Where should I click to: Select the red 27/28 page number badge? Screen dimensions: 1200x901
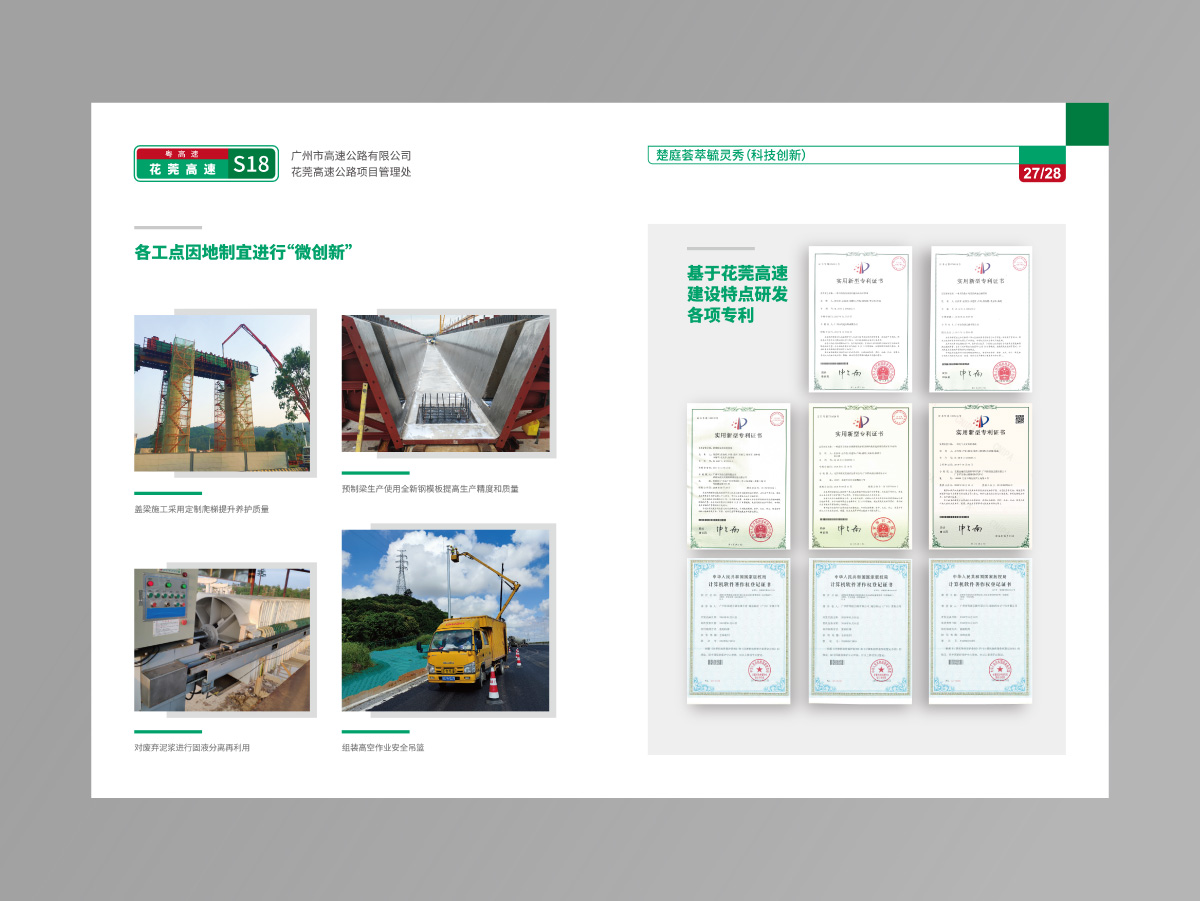point(1041,173)
